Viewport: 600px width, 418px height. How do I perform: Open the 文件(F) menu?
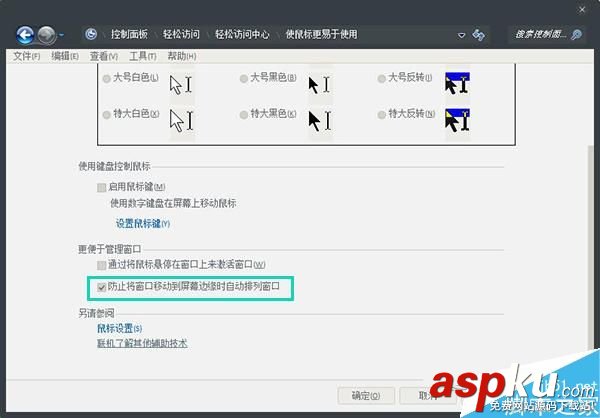tap(26, 56)
